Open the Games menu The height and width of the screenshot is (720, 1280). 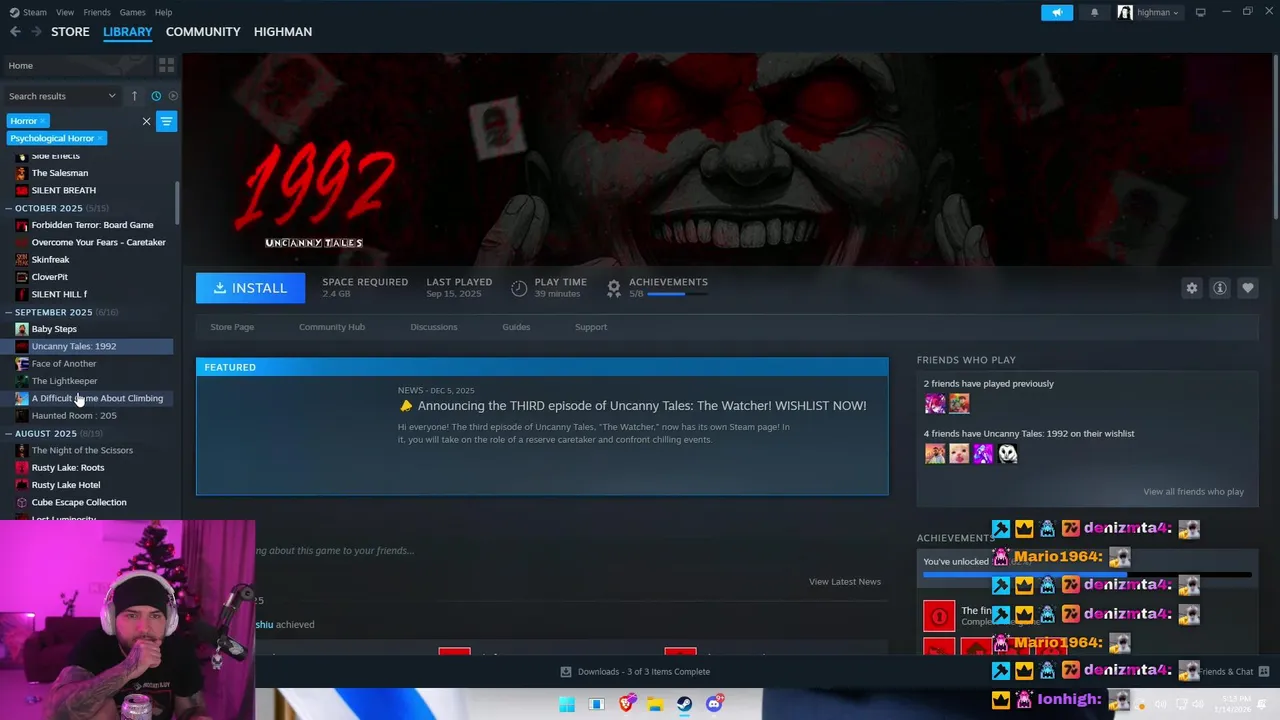click(133, 12)
